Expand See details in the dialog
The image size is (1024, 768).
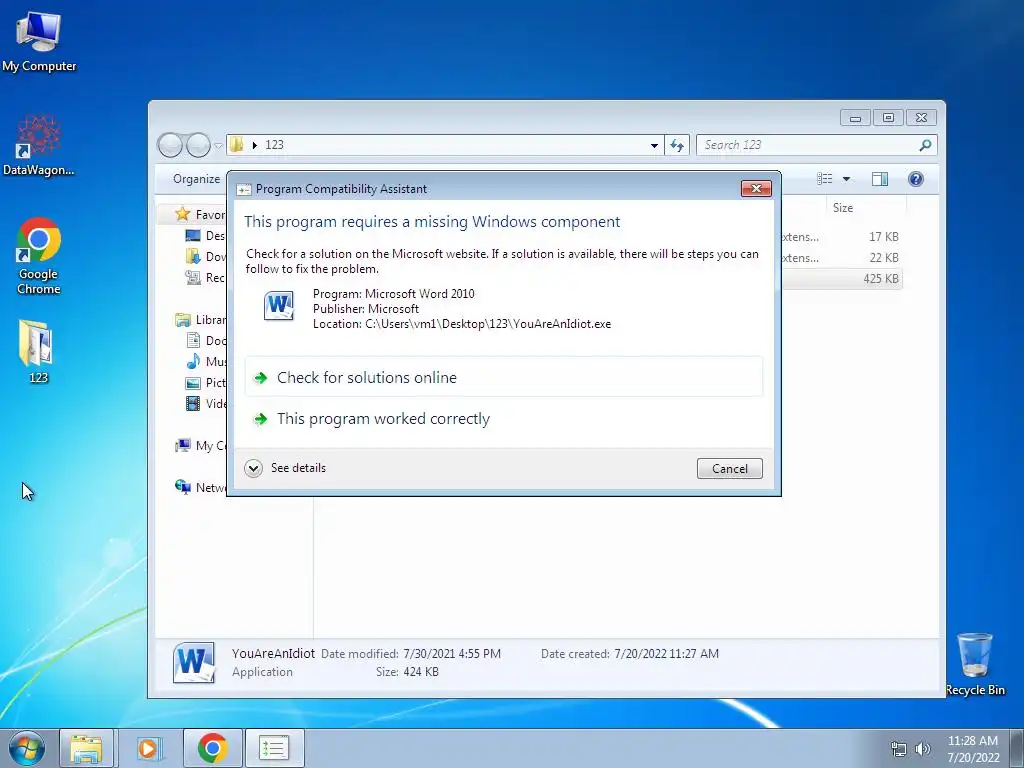click(285, 468)
